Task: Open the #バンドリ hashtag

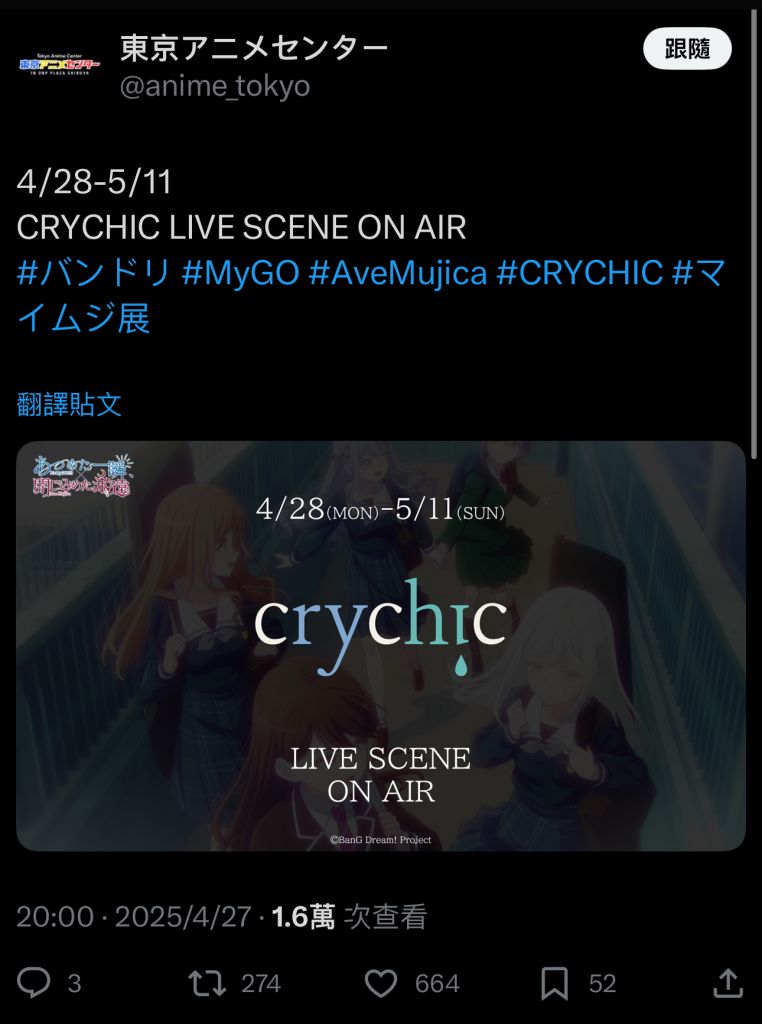Action: click(x=94, y=272)
